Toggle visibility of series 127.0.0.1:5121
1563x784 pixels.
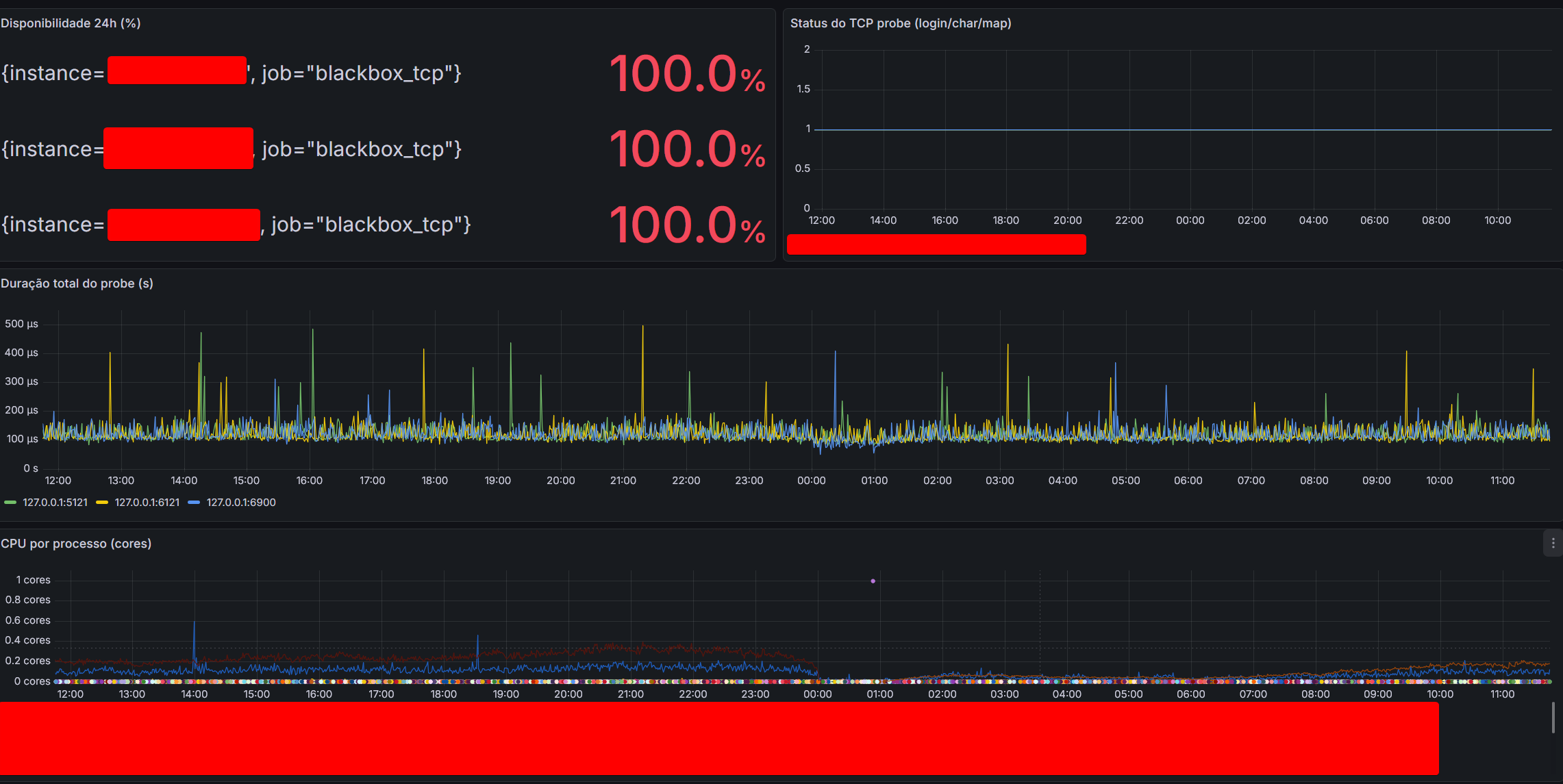(55, 503)
